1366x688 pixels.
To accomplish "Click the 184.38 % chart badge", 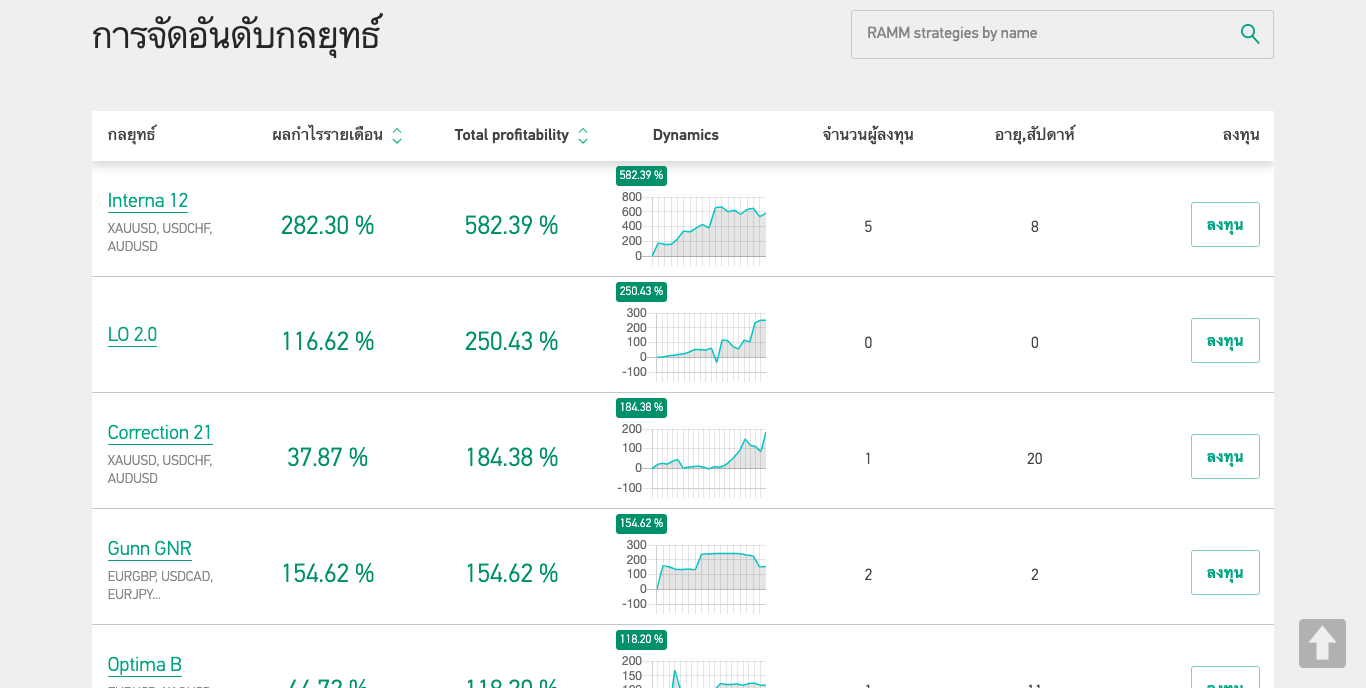I will (x=641, y=408).
